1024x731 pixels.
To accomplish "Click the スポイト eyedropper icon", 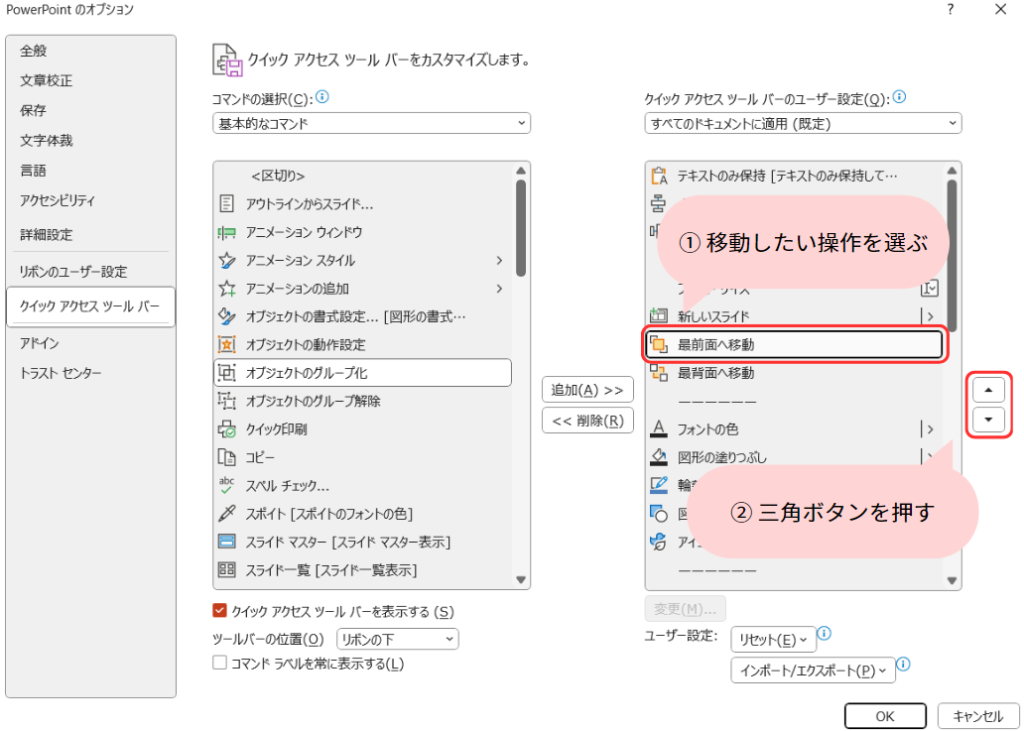I will pyautogui.click(x=227, y=513).
